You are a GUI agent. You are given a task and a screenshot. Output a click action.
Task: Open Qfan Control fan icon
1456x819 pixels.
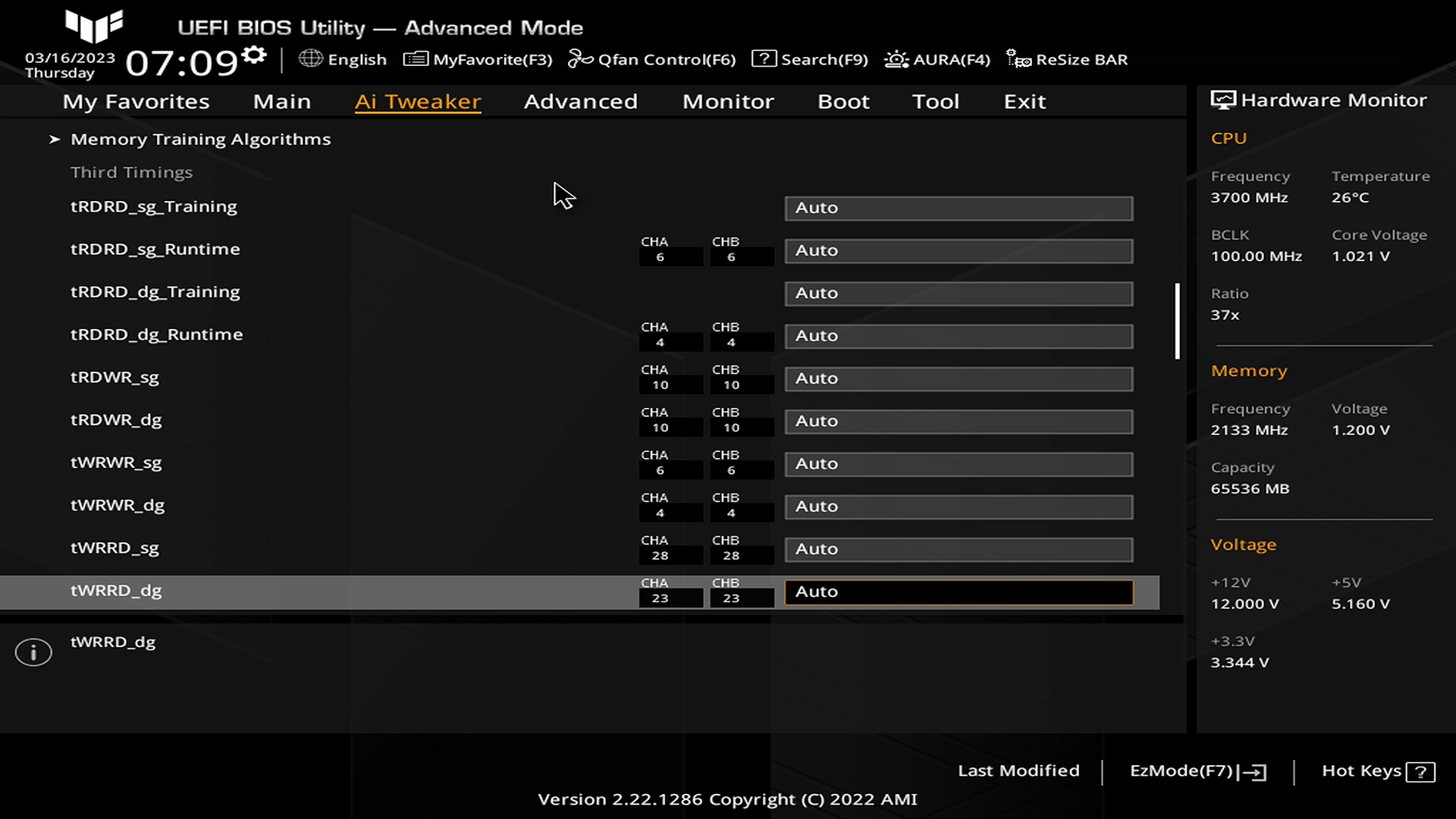pyautogui.click(x=580, y=59)
